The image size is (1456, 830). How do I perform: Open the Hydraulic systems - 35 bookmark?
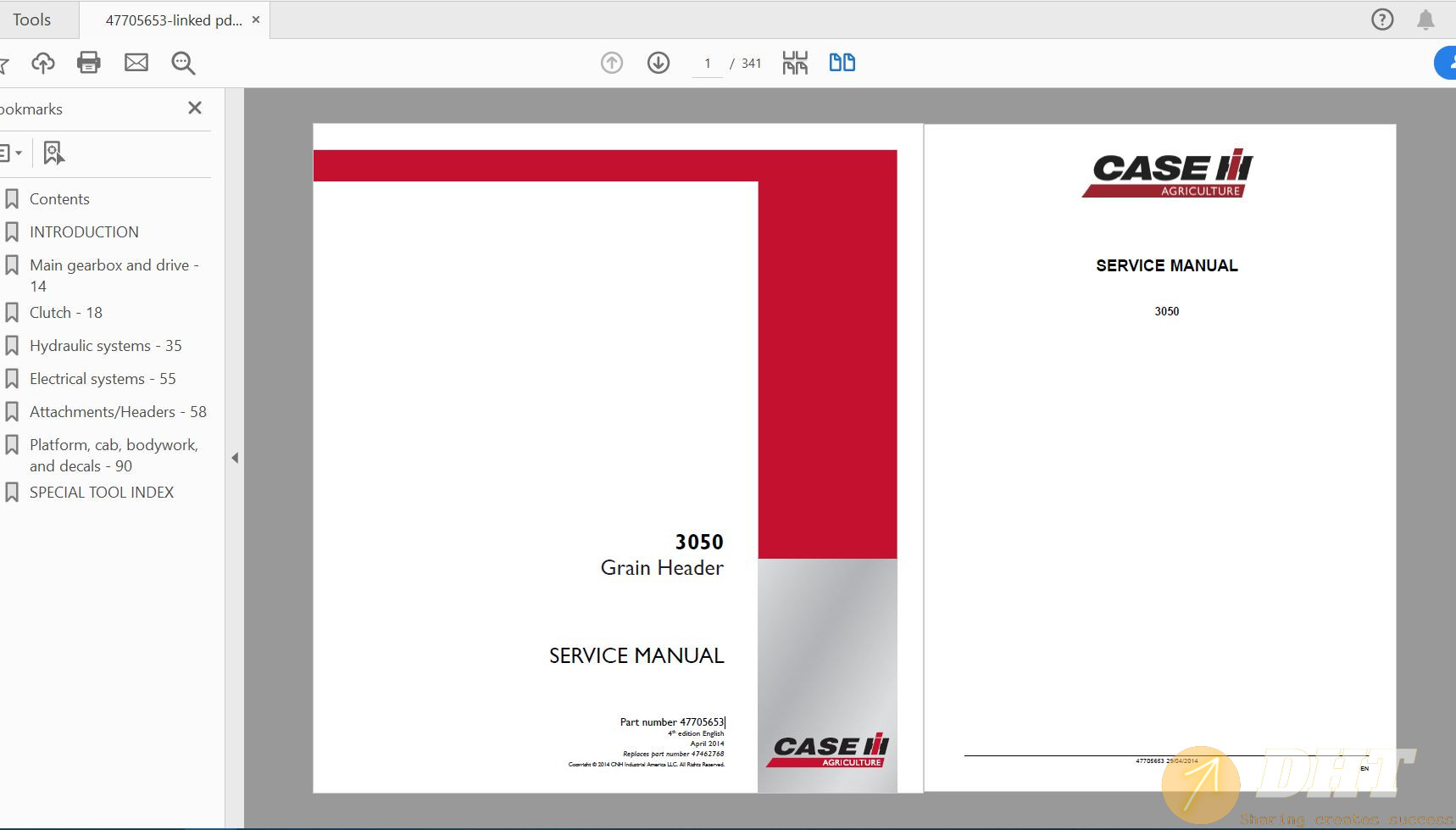coord(105,345)
